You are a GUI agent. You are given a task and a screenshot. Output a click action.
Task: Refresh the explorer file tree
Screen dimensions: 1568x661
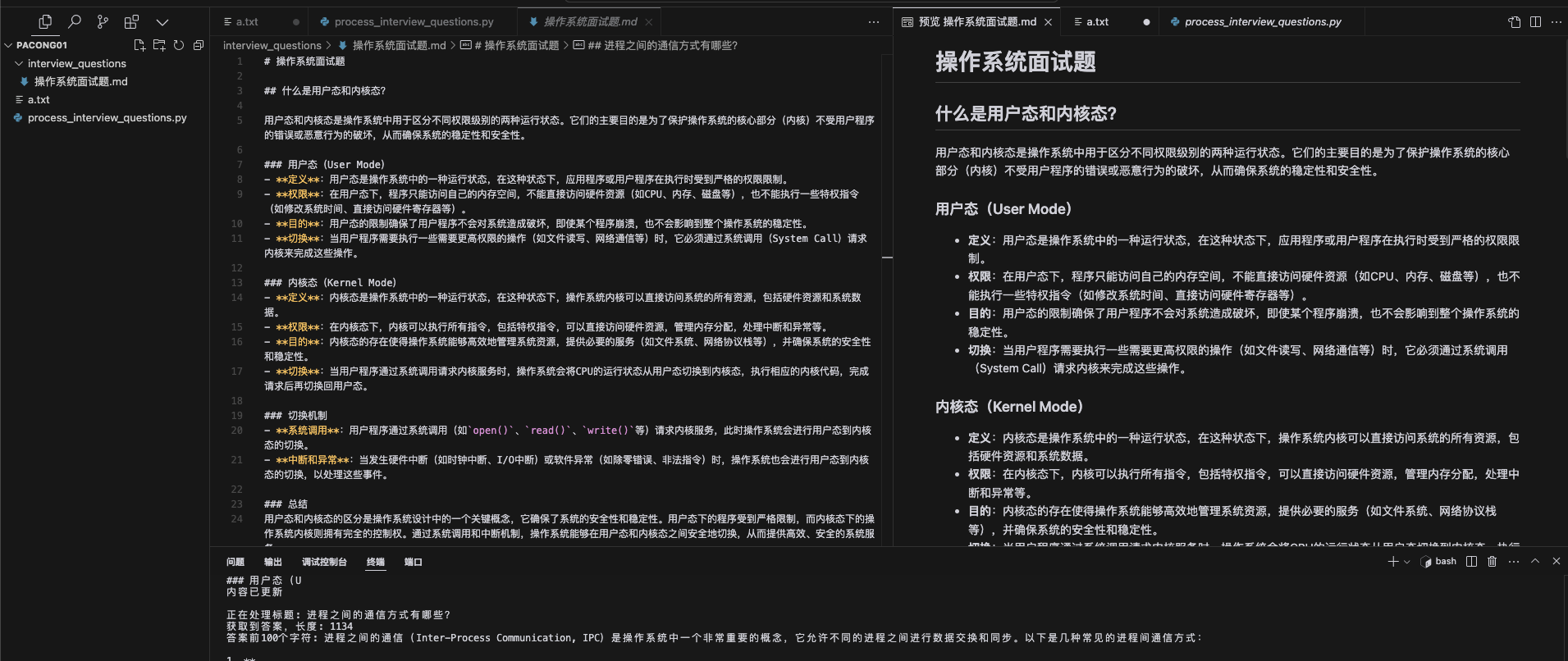179,45
